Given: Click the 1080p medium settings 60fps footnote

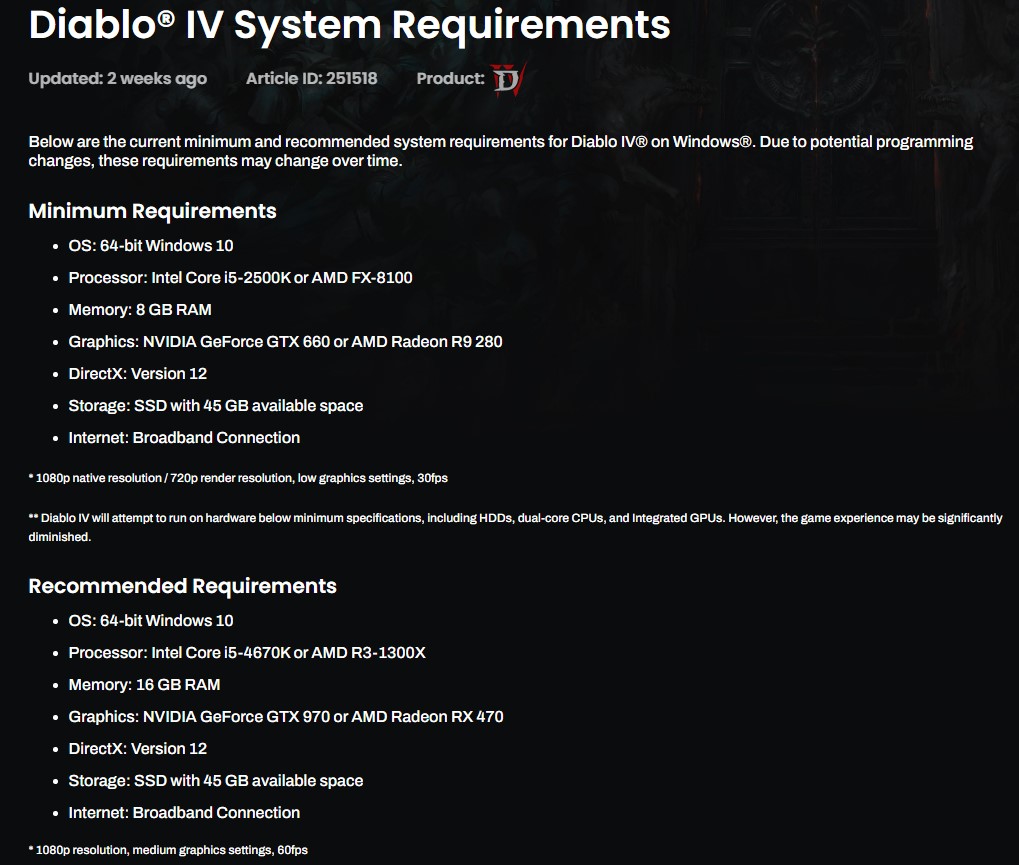Looking at the screenshot, I should click(x=168, y=850).
